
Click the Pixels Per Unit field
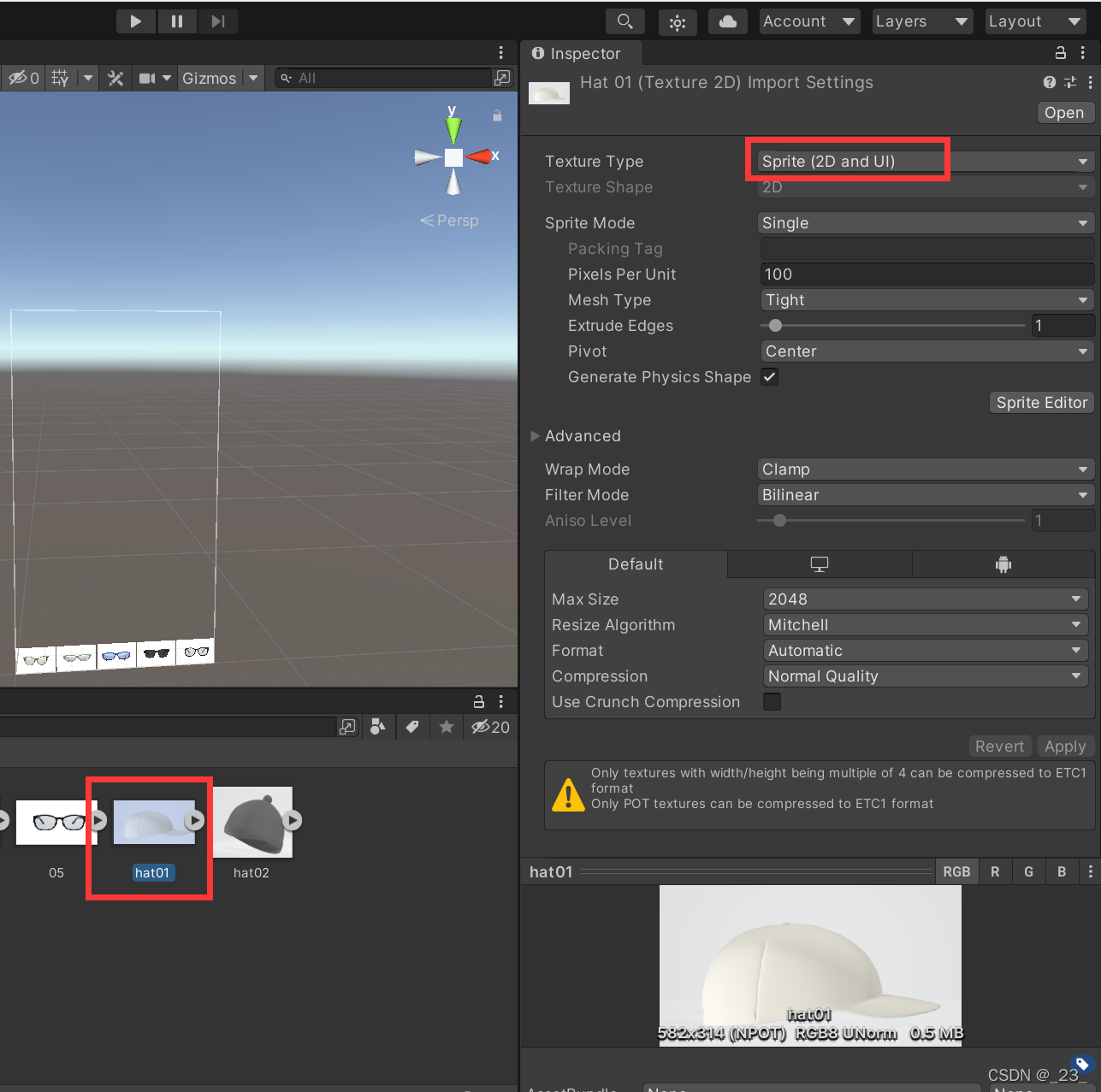[927, 274]
